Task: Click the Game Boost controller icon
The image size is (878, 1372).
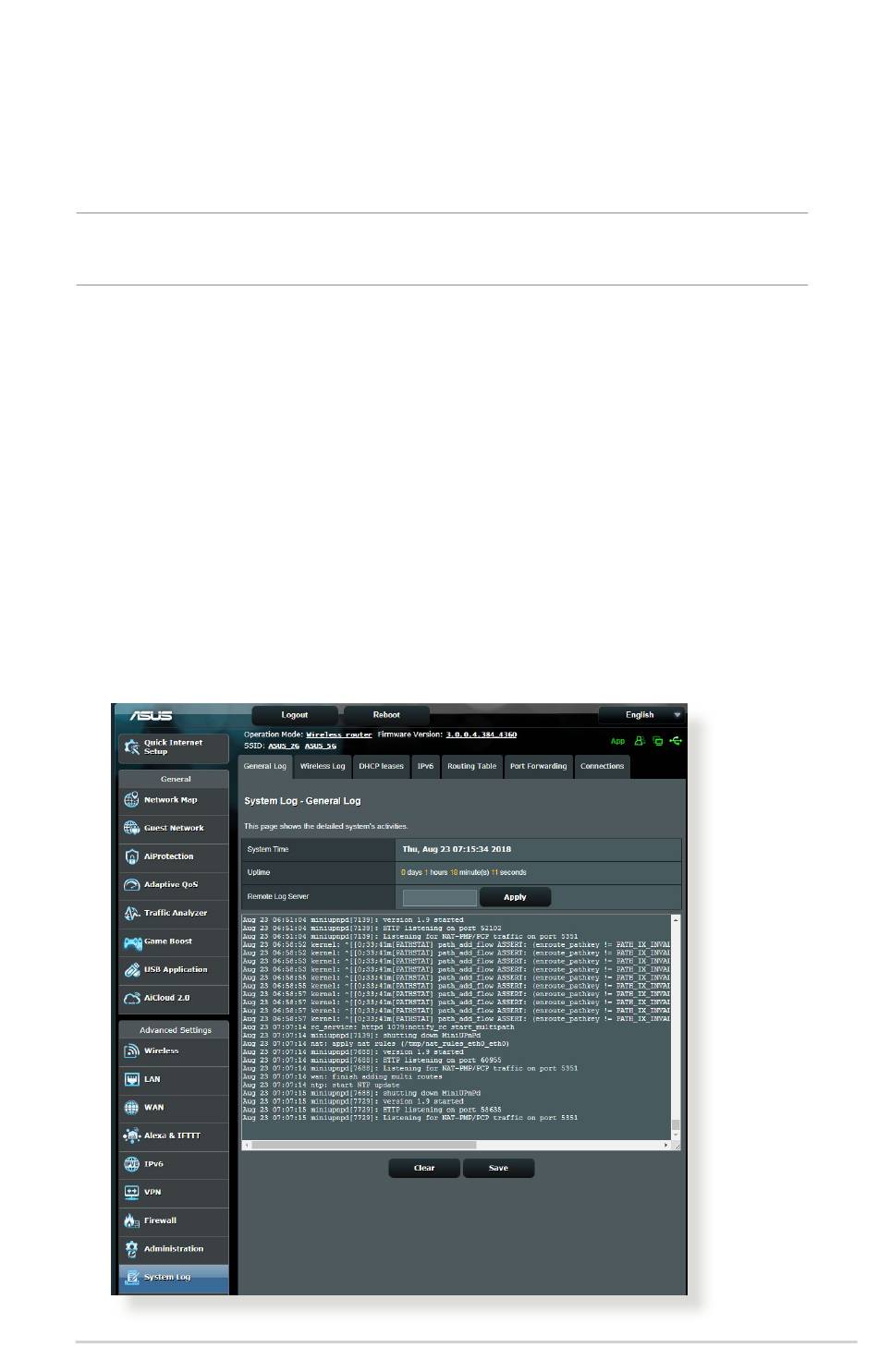Action: point(132,942)
